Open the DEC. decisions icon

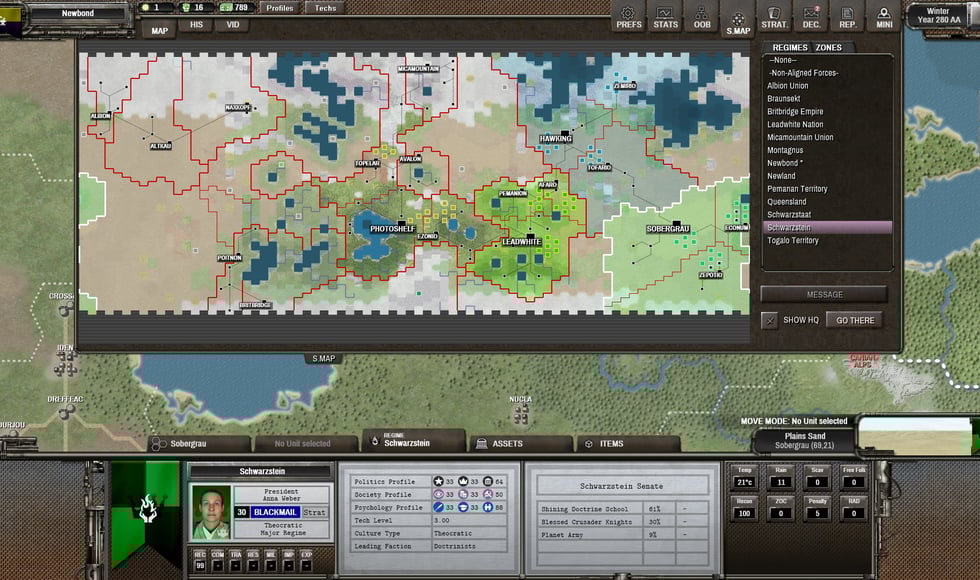[811, 16]
